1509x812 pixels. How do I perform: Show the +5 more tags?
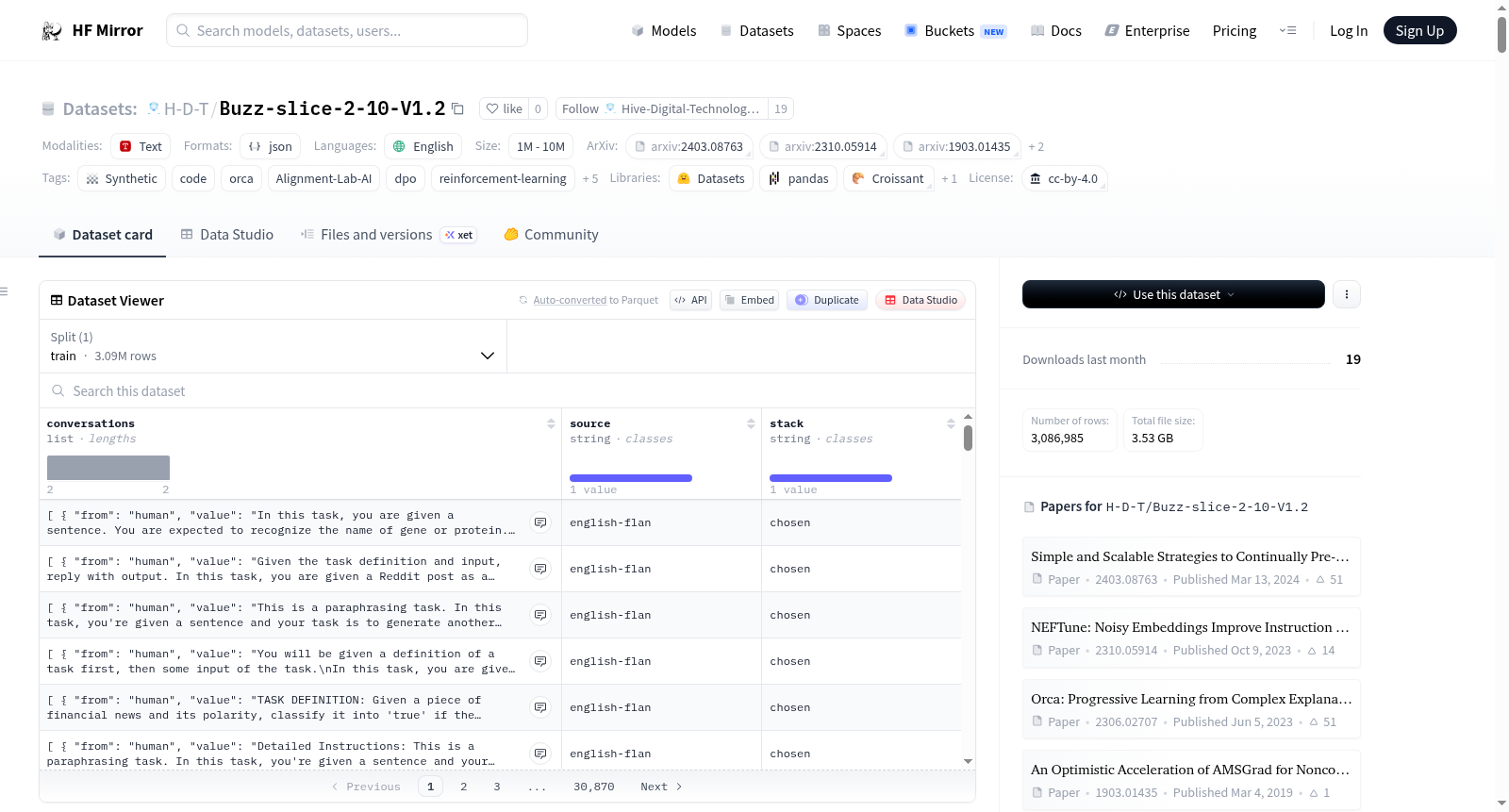point(590,178)
